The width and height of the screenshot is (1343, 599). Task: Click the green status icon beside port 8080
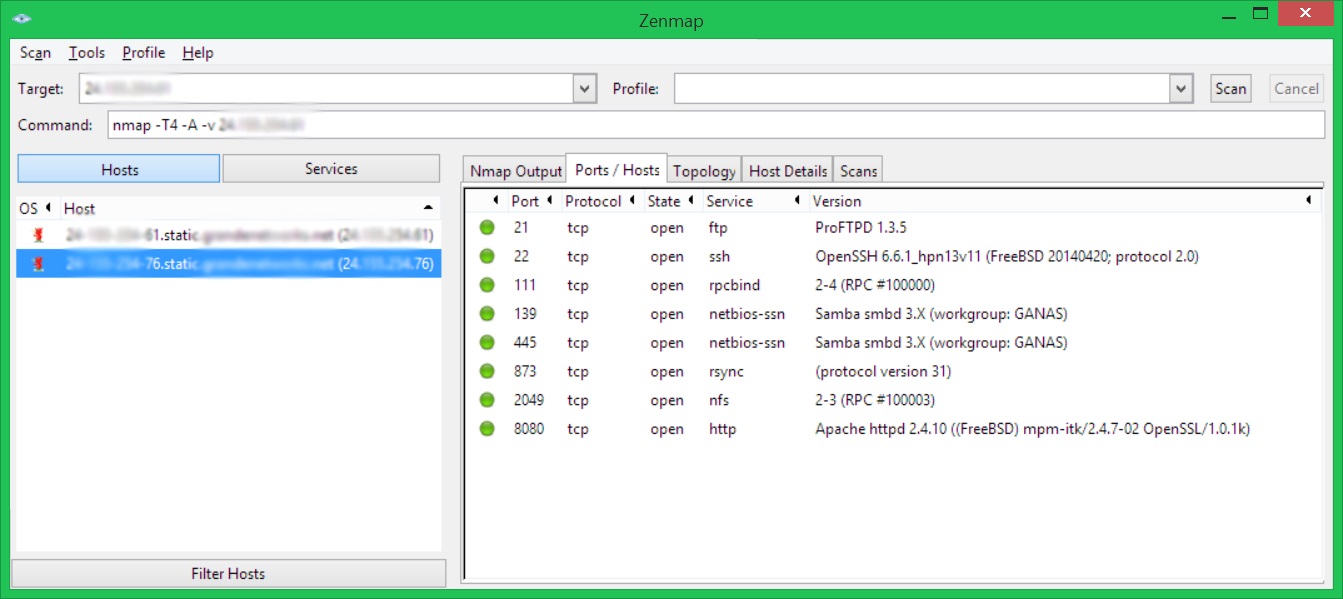(x=487, y=429)
